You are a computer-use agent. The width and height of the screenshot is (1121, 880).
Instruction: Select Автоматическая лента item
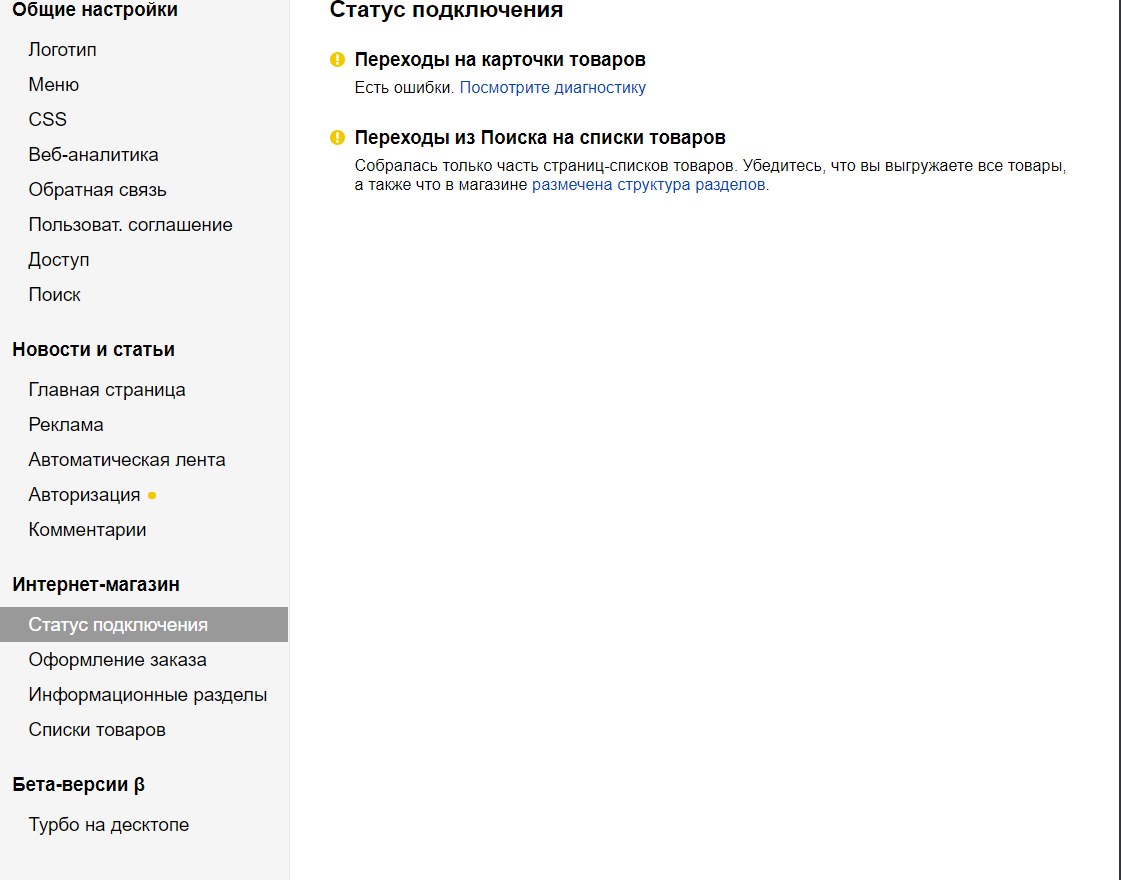(127, 460)
